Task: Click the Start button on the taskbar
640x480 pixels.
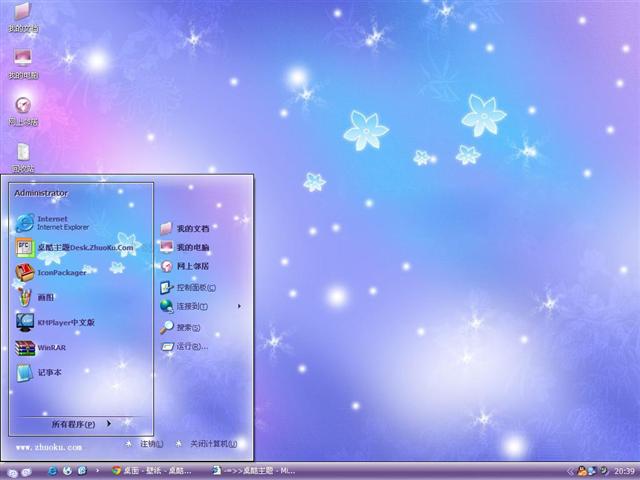Action: [x=19, y=472]
